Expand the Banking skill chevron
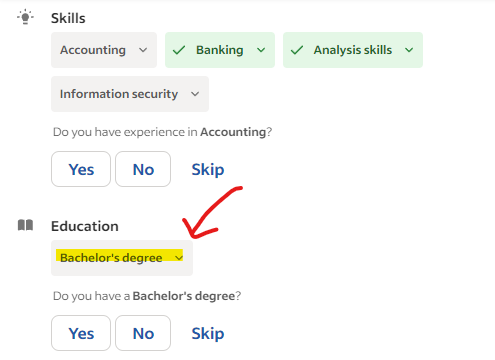The height and width of the screenshot is (360, 495). (x=261, y=50)
